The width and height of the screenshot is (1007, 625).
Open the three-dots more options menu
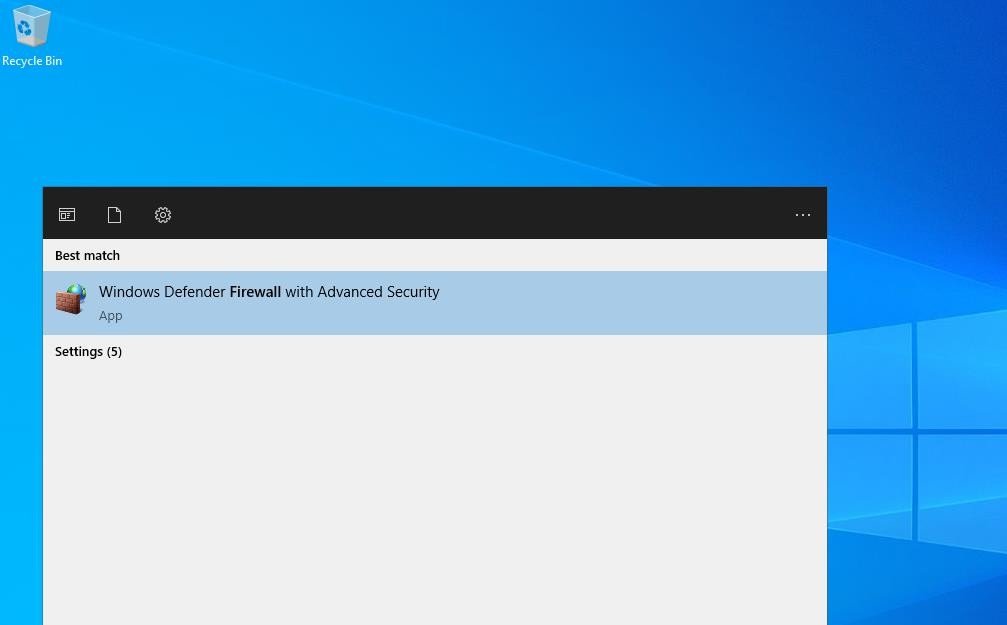(x=803, y=215)
